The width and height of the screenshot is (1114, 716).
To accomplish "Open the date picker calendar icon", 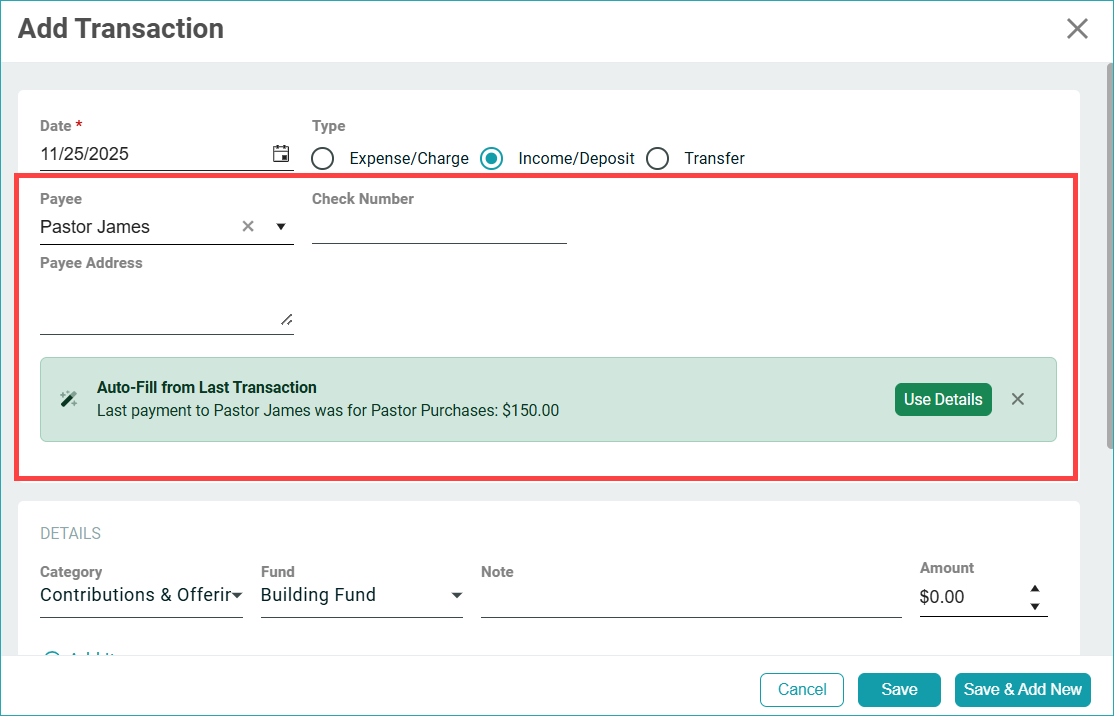I will pyautogui.click(x=281, y=154).
